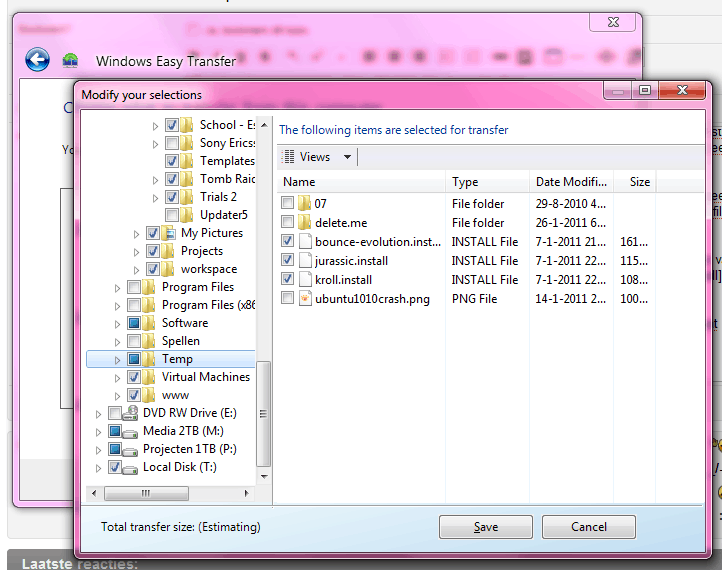Click the back arrow in Windows Easy Transfer
Image resolution: width=722 pixels, height=570 pixels.
[37, 60]
